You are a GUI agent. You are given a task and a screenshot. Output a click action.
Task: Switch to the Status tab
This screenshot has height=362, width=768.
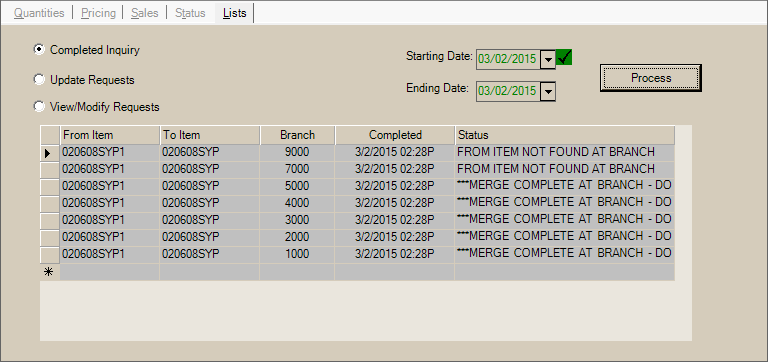tap(190, 13)
